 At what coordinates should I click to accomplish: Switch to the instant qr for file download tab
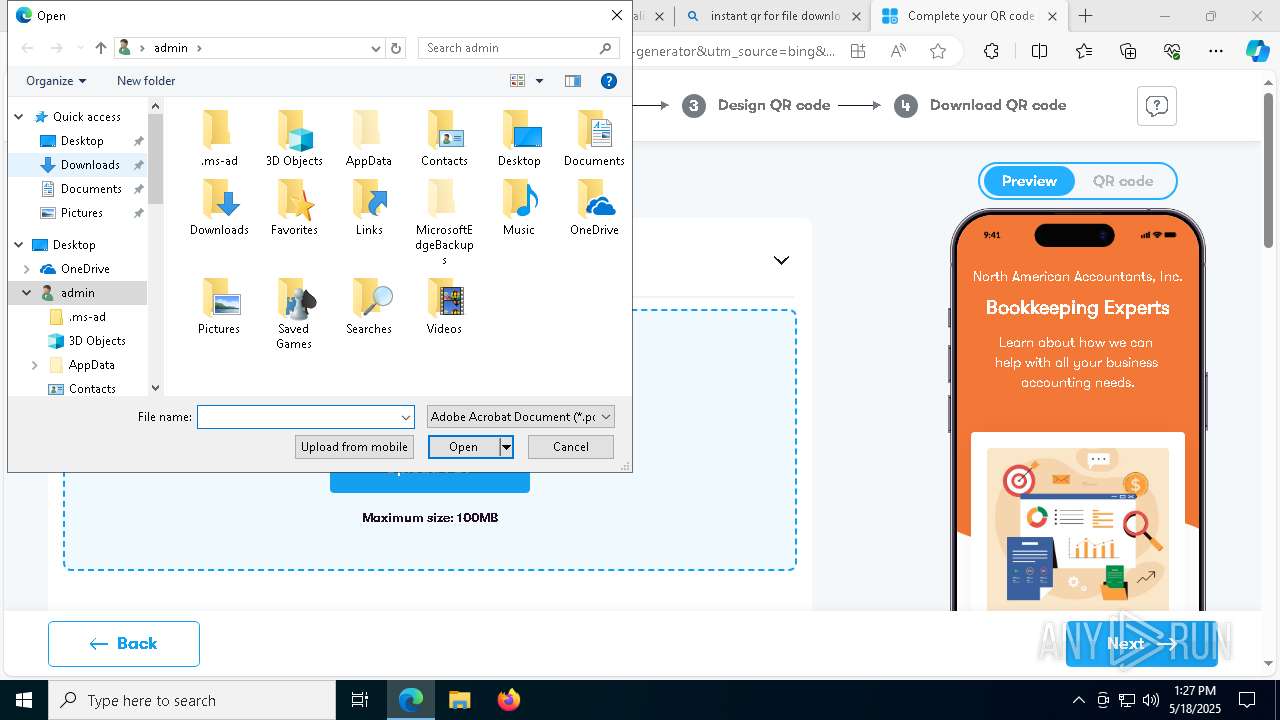click(x=774, y=16)
